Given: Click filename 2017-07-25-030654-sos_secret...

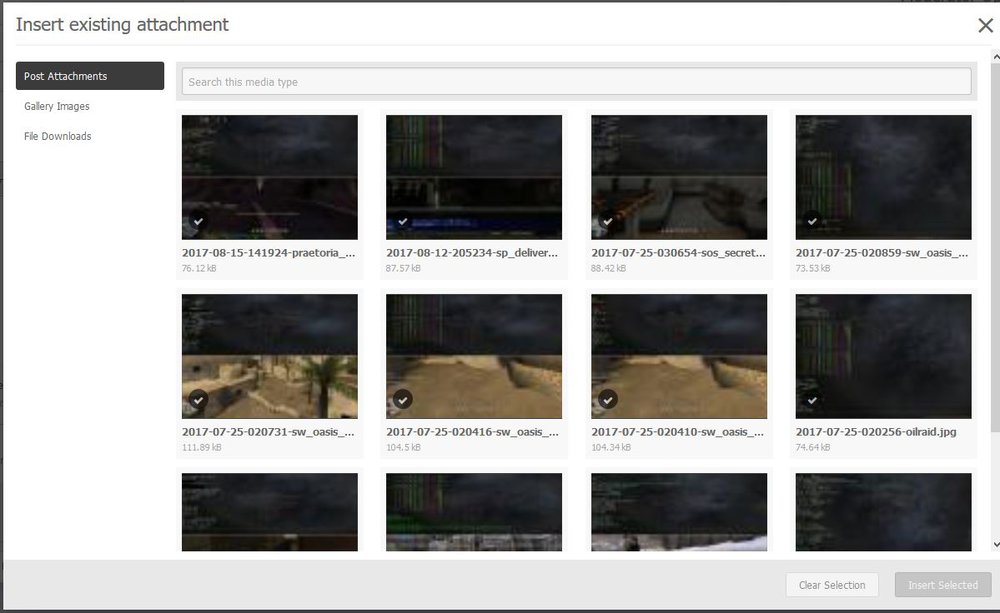Looking at the screenshot, I should [x=679, y=253].
